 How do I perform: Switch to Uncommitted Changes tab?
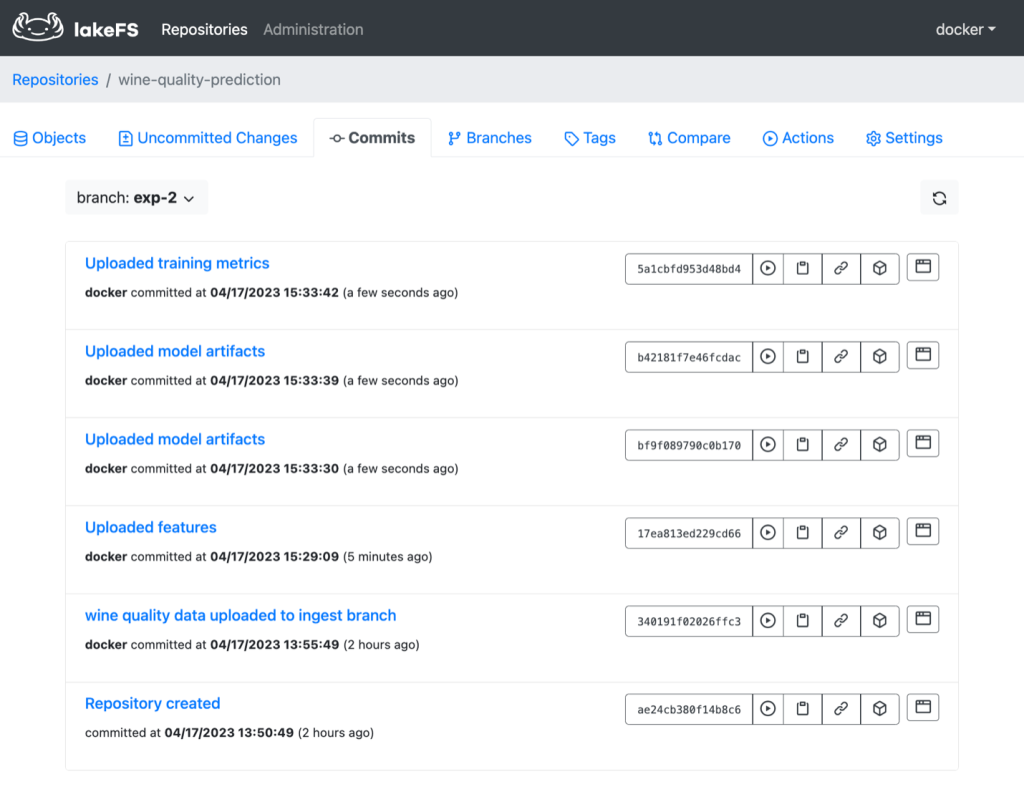208,138
